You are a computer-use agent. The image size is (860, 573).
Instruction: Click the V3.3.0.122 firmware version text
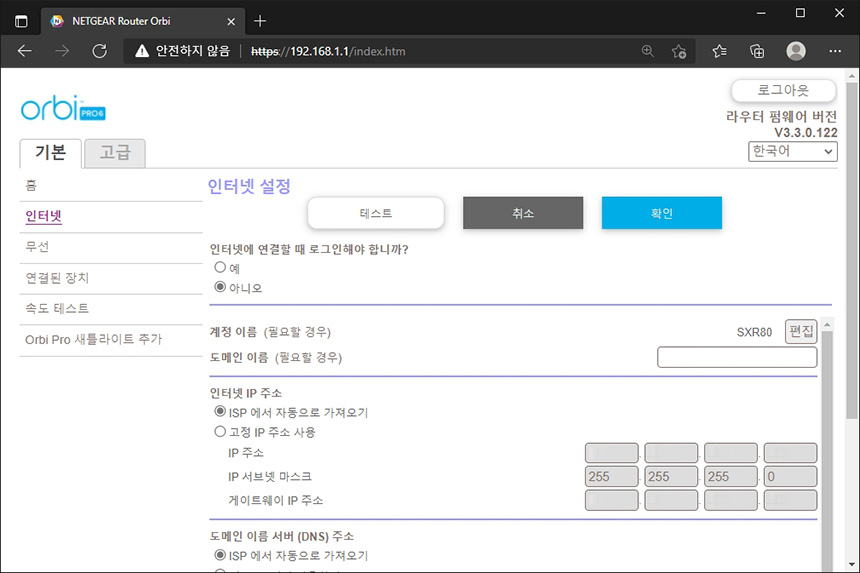pyautogui.click(x=806, y=133)
